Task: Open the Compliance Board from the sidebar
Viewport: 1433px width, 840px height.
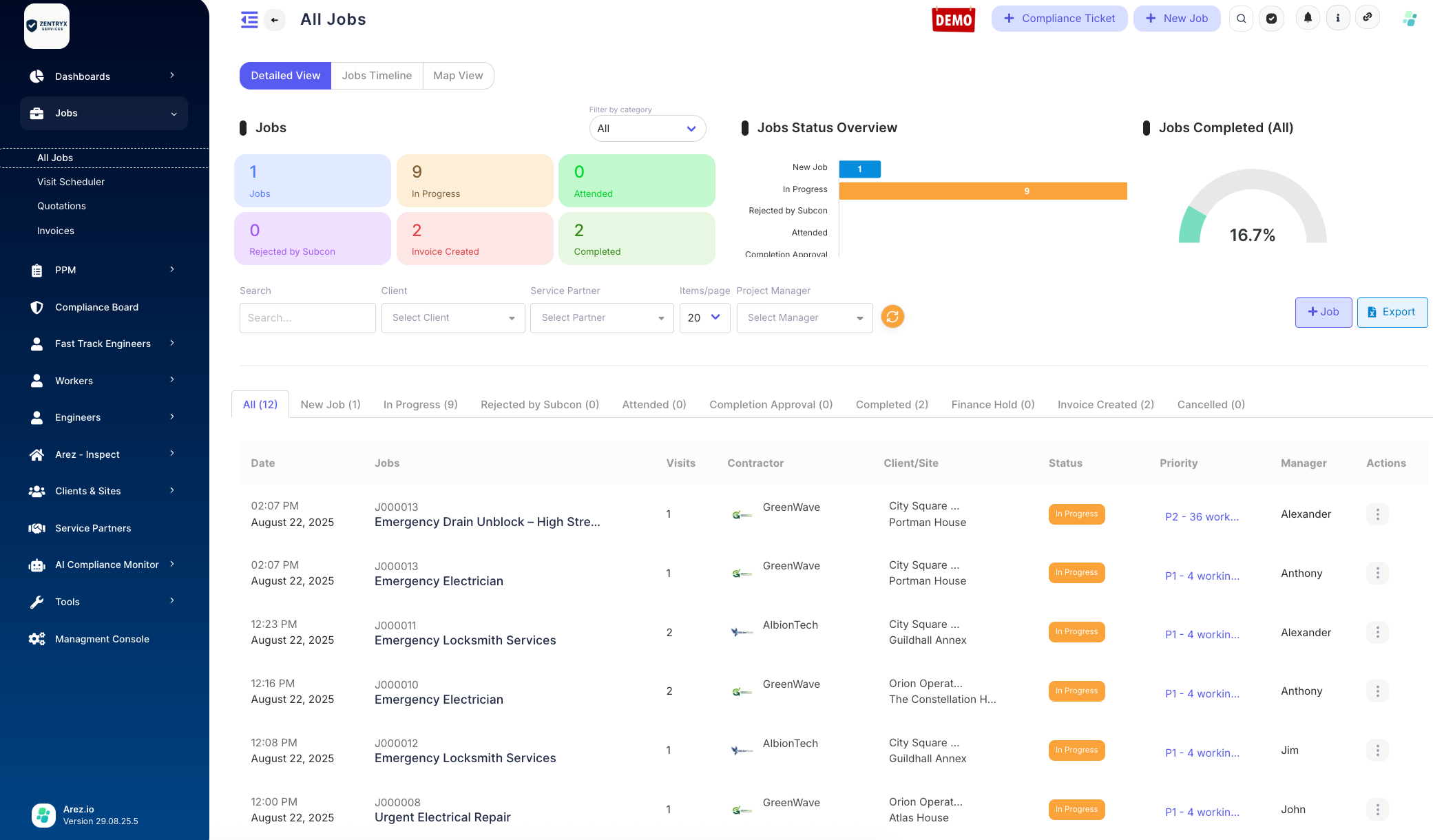Action: (96, 307)
